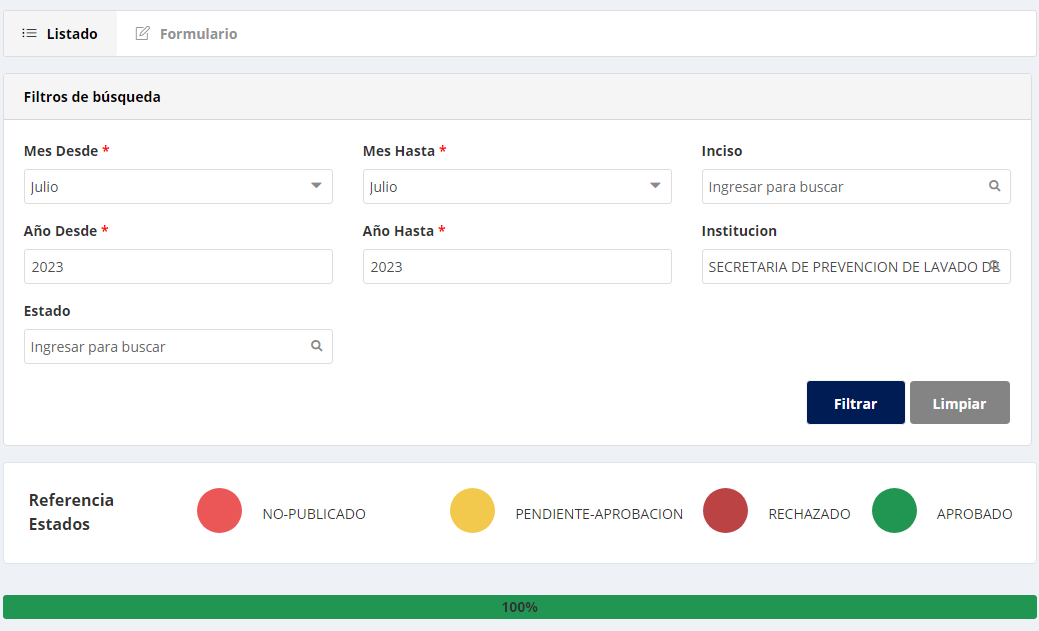Click the Filtros de búsqueda header

[x=518, y=97]
